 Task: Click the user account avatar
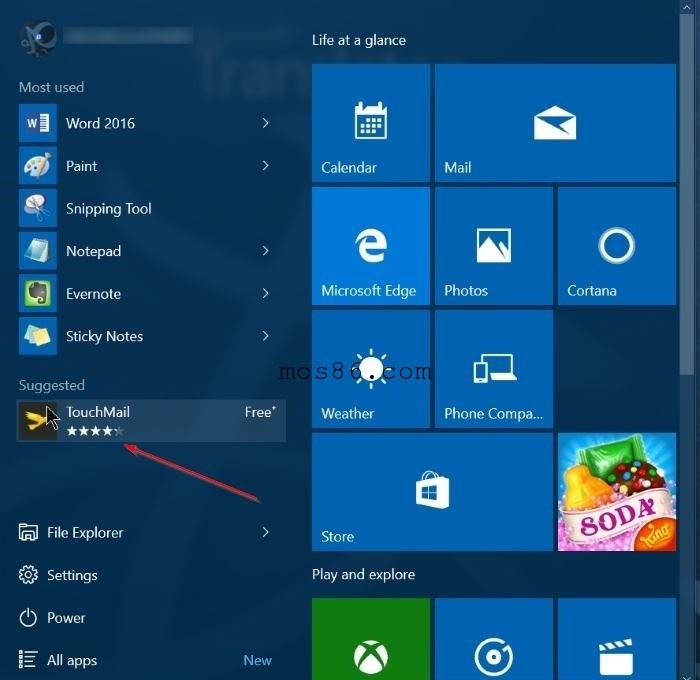tap(38, 37)
